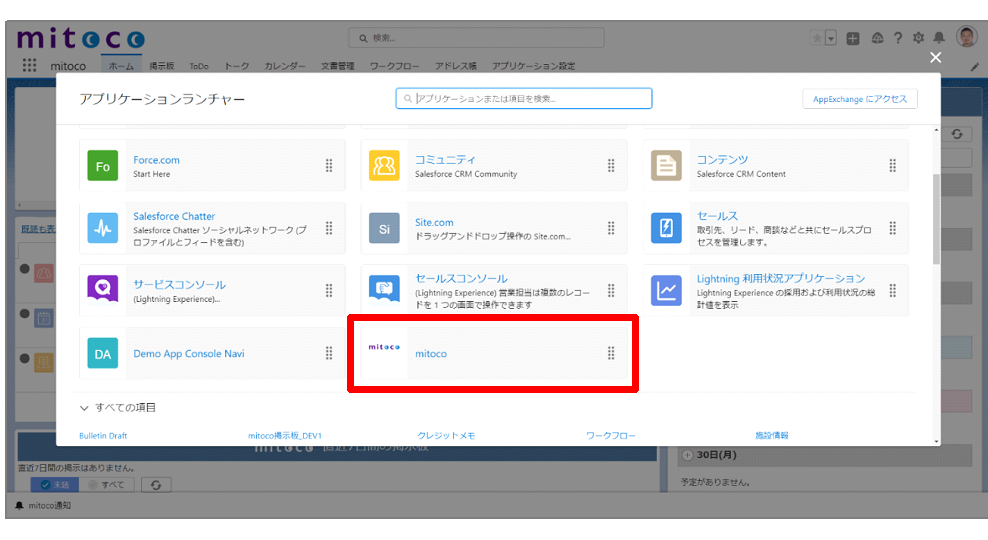The image size is (988, 540).
Task: Switch to the 掲示板 tab
Action: coord(162,66)
